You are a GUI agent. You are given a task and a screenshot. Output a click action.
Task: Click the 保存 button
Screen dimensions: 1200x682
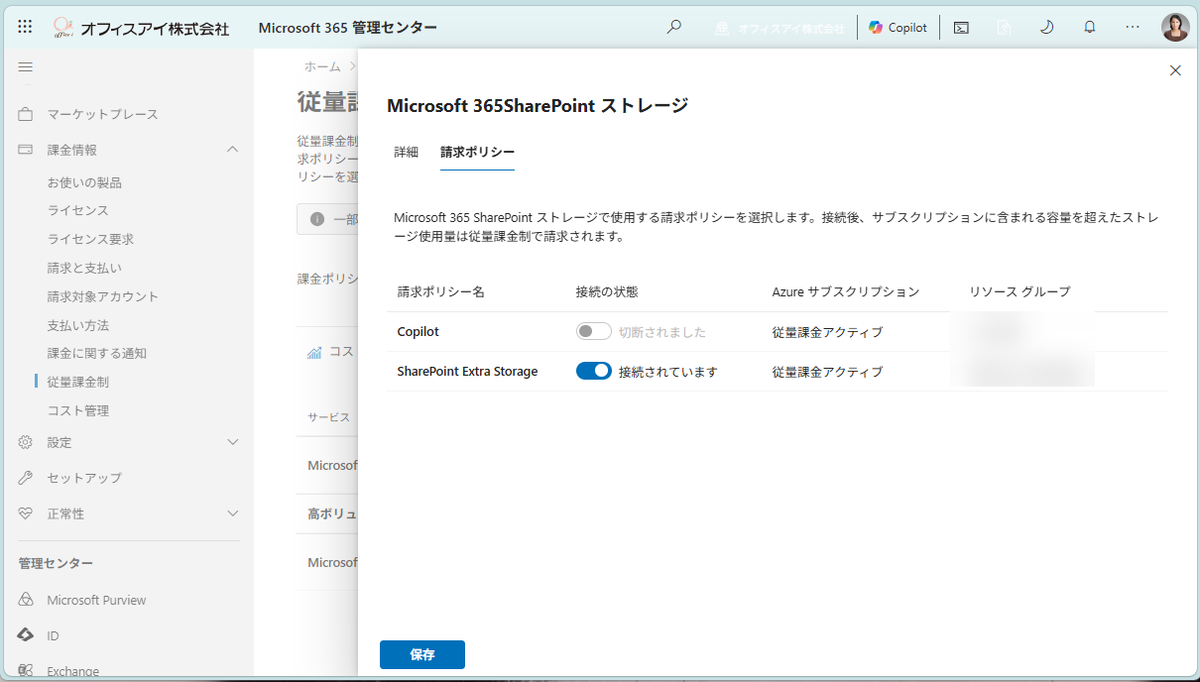point(422,654)
